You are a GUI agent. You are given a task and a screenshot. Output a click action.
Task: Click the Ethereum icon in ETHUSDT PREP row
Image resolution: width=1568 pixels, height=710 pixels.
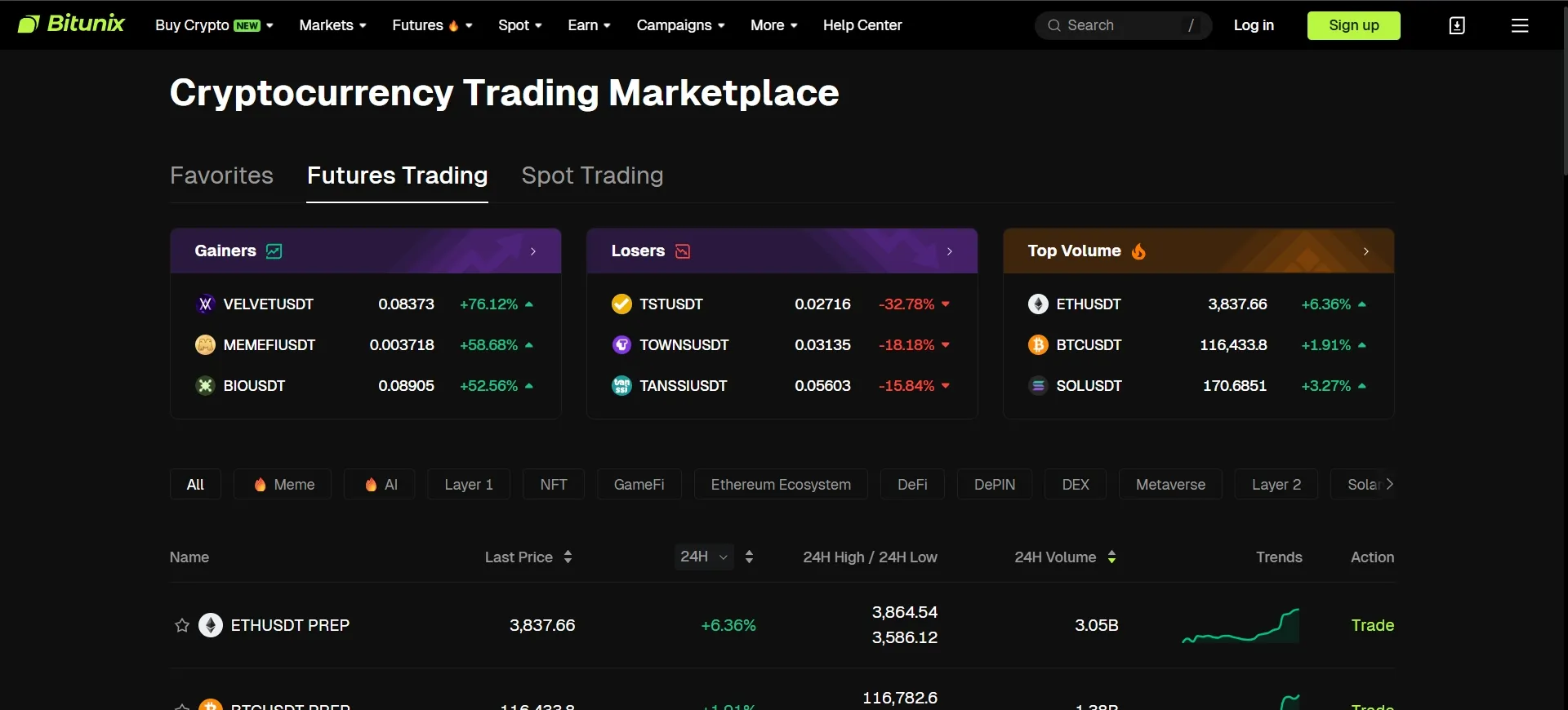pos(211,625)
